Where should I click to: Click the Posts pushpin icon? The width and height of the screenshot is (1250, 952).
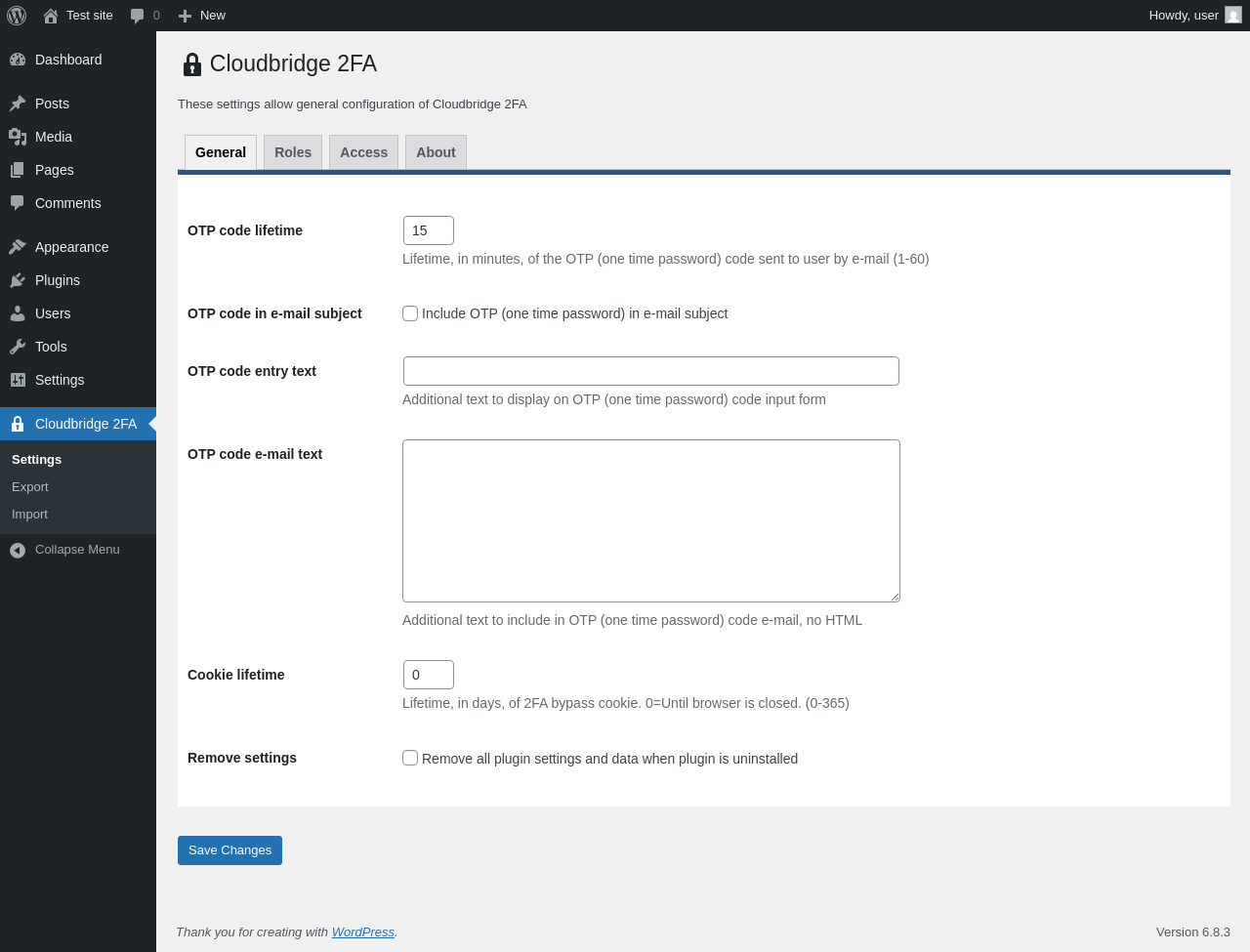pos(18,103)
